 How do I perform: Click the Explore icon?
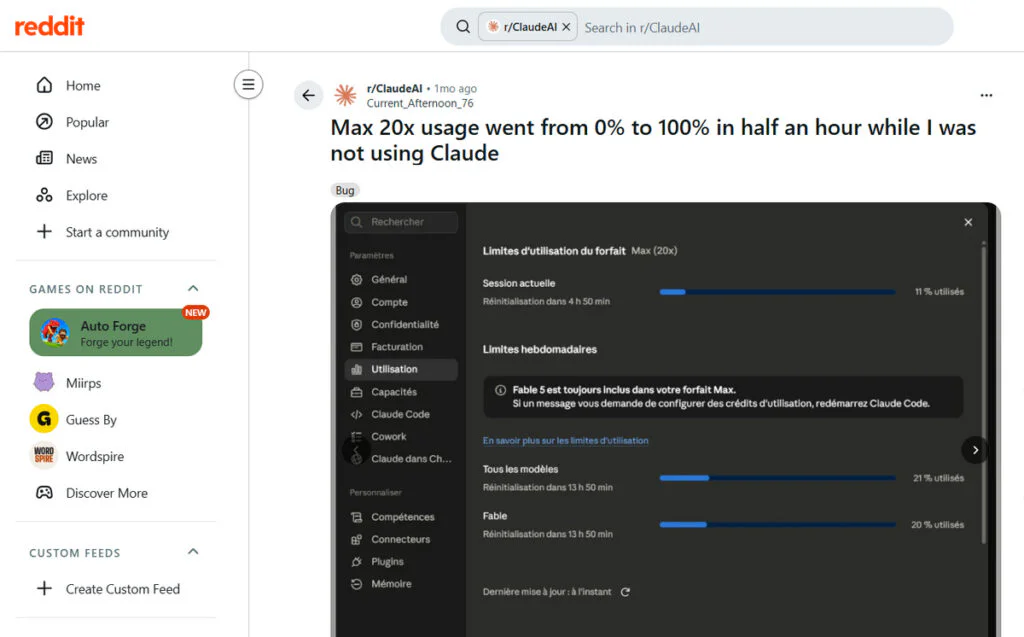click(44, 195)
